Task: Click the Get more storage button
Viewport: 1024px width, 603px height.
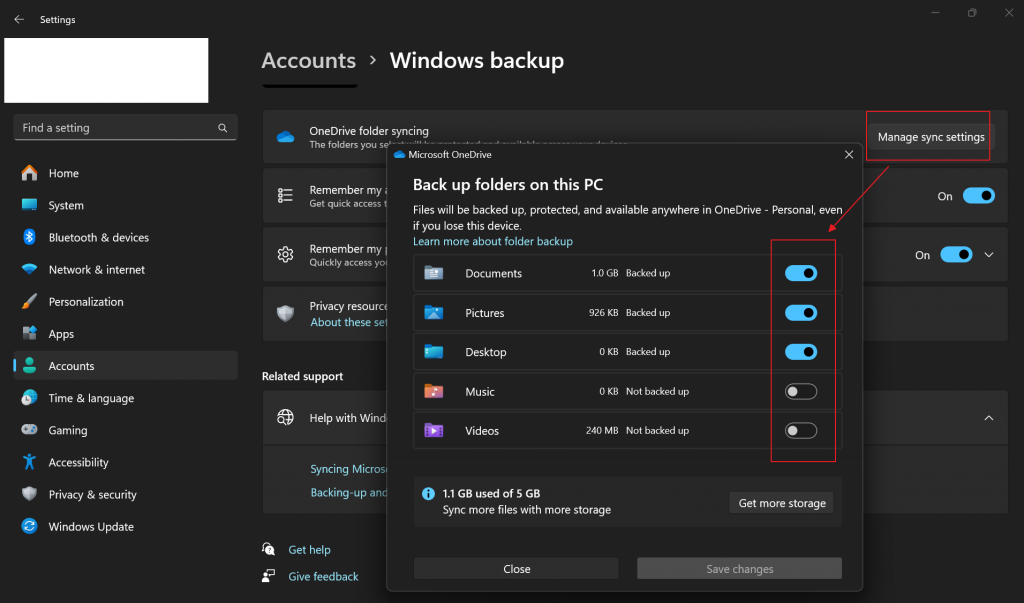Action: pyautogui.click(x=782, y=503)
